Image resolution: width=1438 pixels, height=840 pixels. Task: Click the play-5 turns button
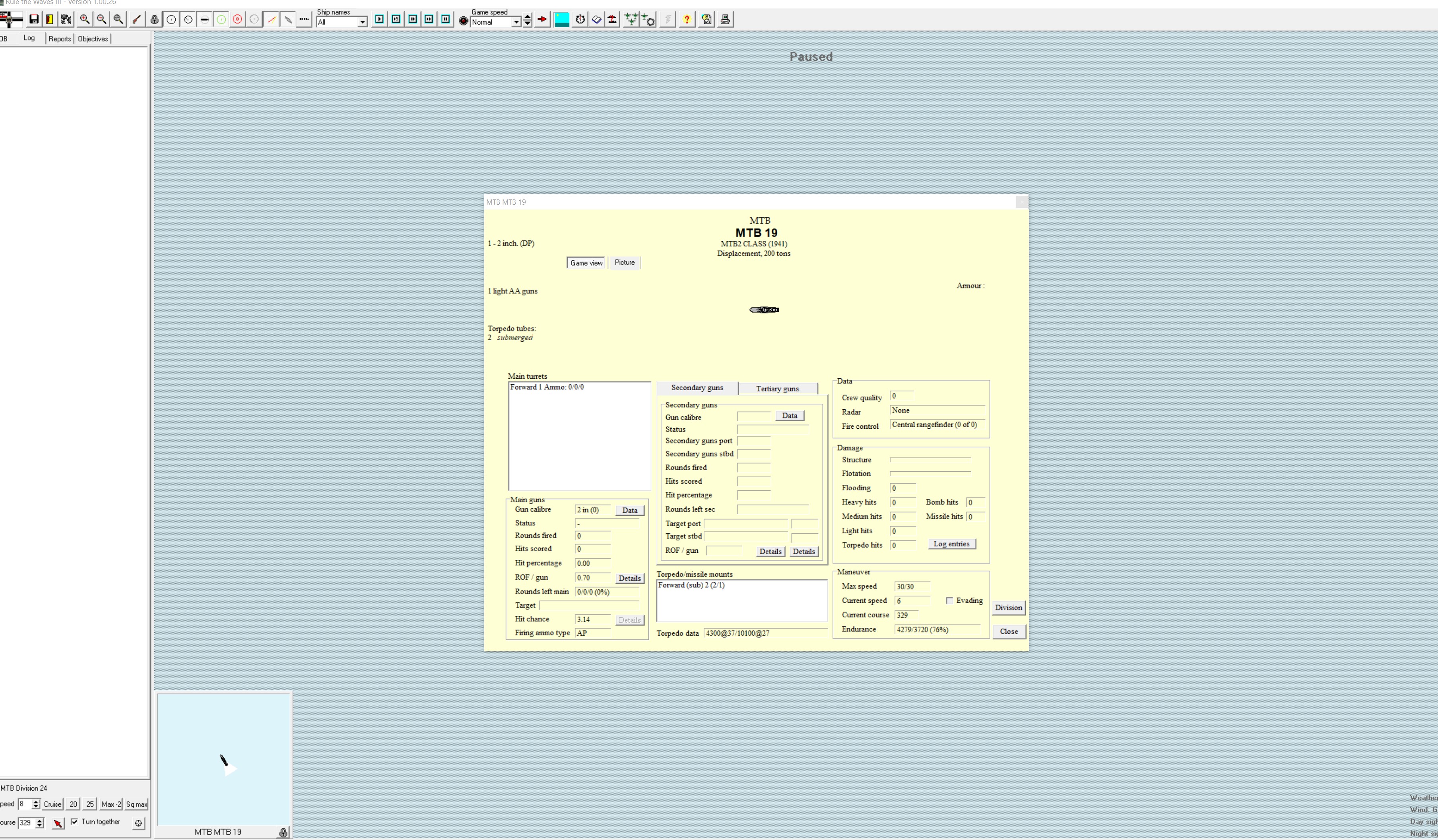click(396, 19)
